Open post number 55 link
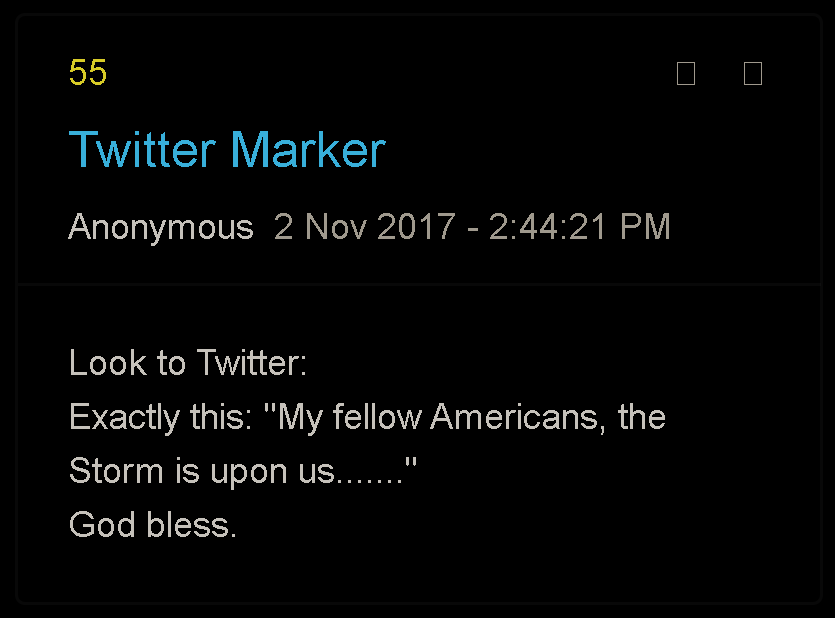 point(88,73)
